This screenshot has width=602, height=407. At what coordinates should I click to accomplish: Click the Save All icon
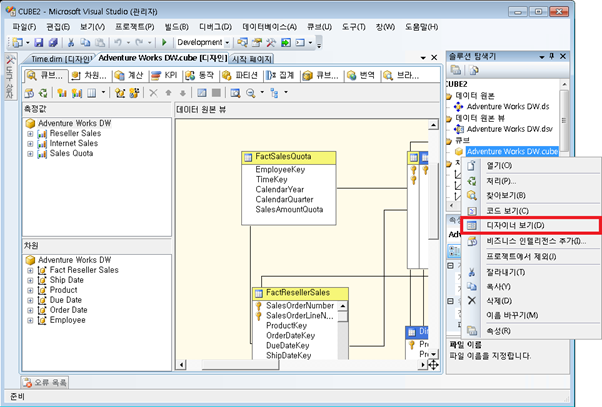[x=53, y=42]
